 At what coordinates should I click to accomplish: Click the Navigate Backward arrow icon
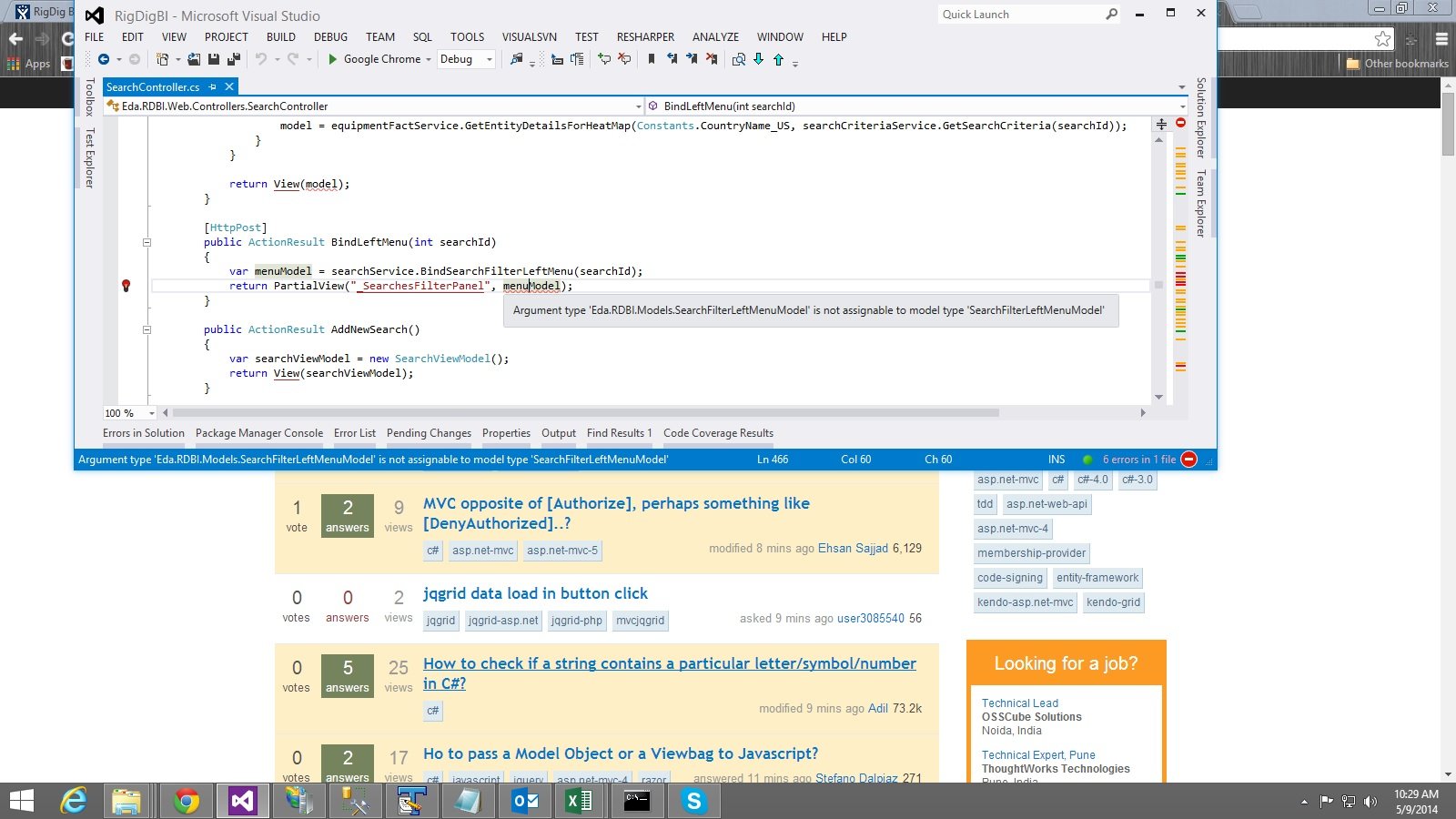103,59
